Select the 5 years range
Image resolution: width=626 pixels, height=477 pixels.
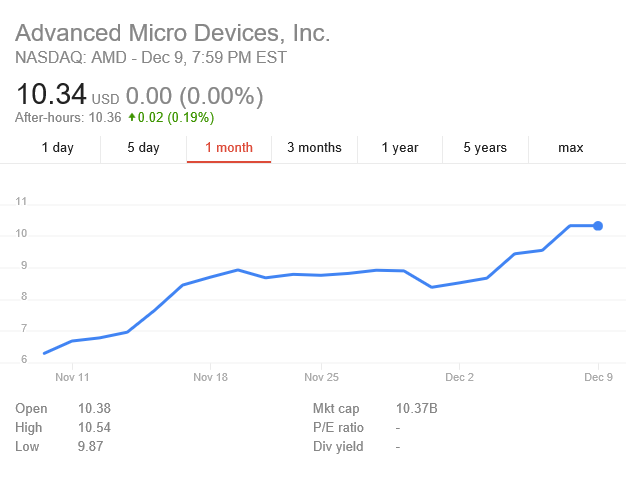(485, 148)
